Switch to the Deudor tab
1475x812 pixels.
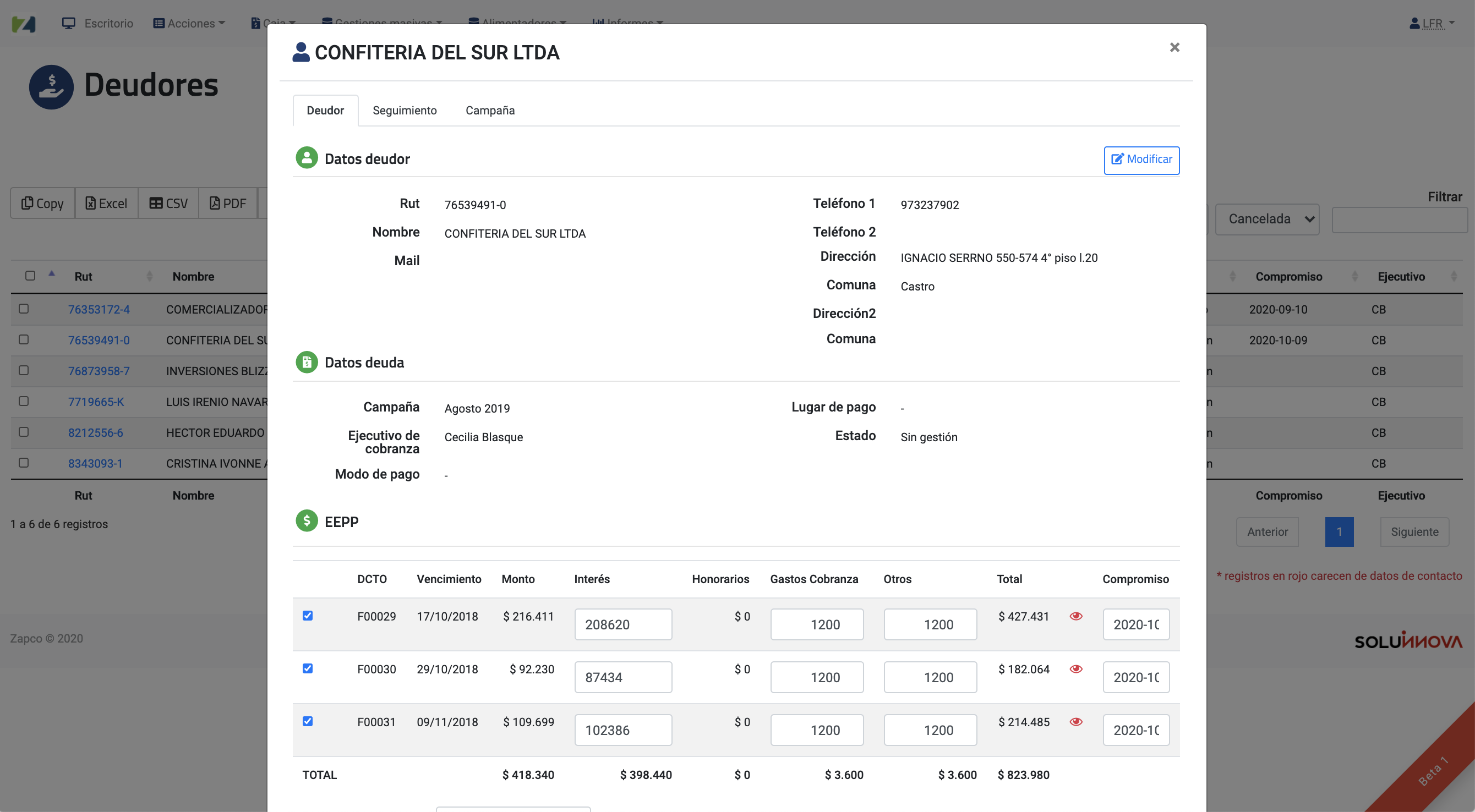(325, 111)
